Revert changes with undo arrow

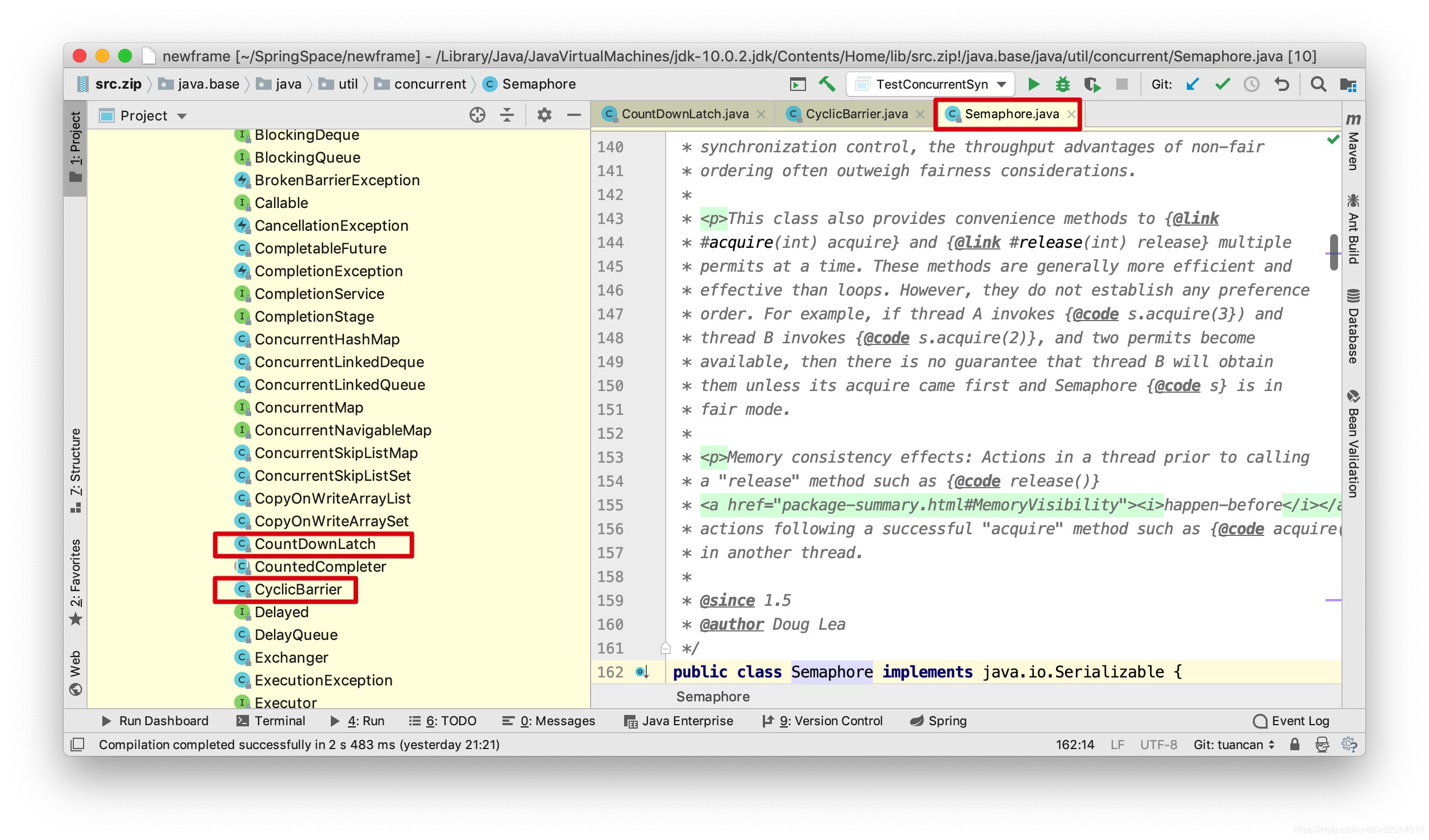pyautogui.click(x=1281, y=84)
